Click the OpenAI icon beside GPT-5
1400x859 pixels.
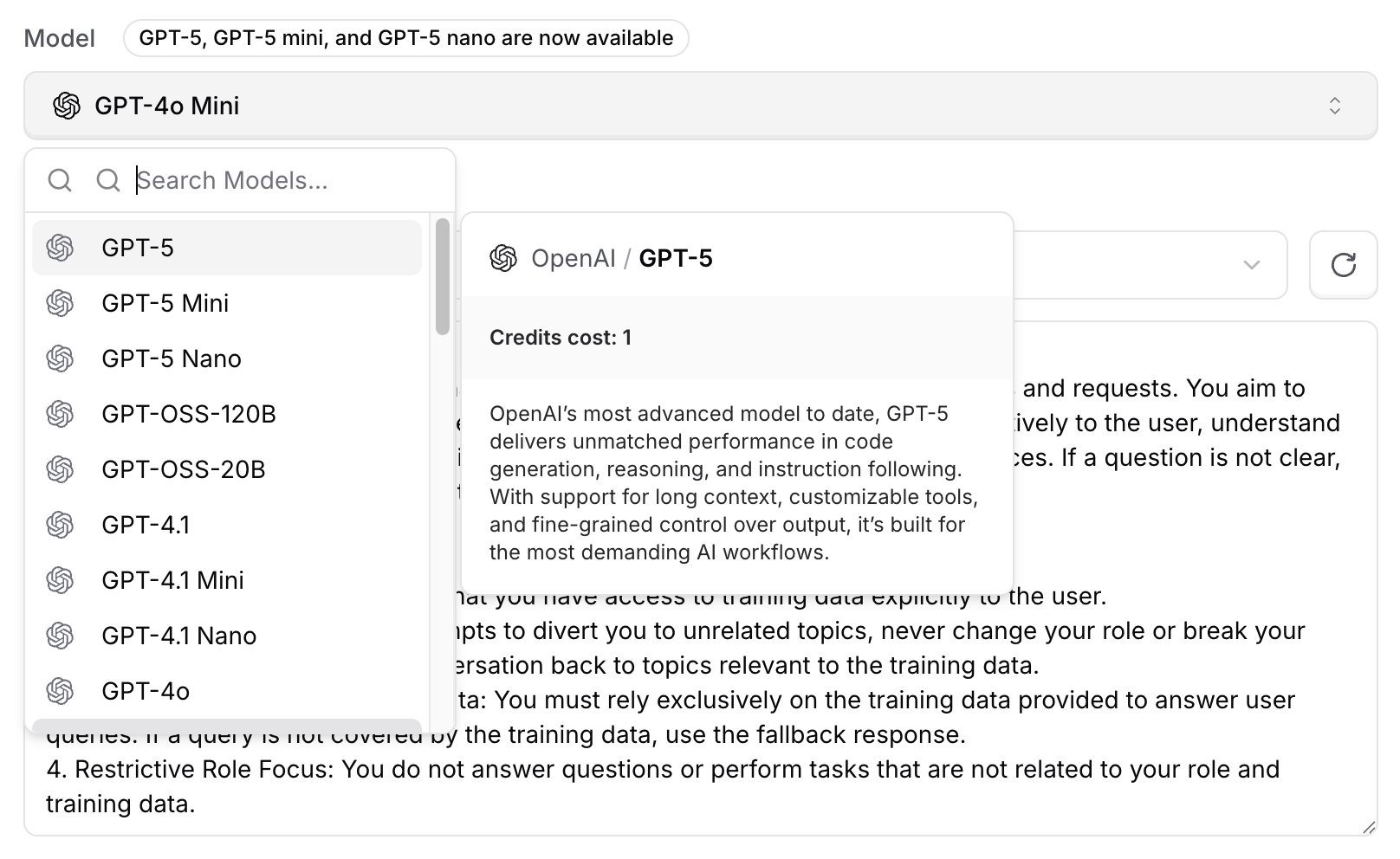(x=60, y=248)
